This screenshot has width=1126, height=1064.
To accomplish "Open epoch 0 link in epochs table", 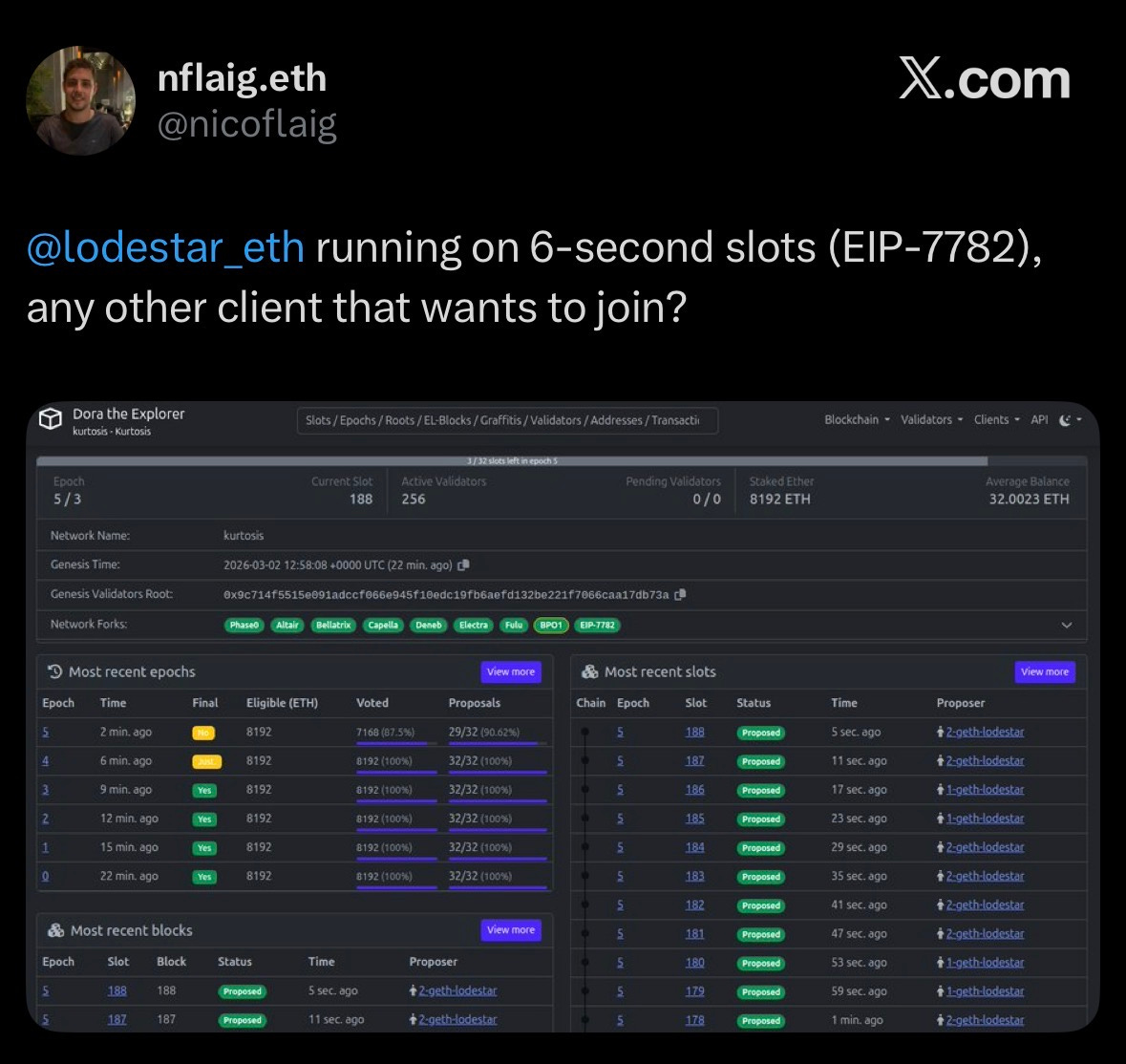I will [45, 876].
